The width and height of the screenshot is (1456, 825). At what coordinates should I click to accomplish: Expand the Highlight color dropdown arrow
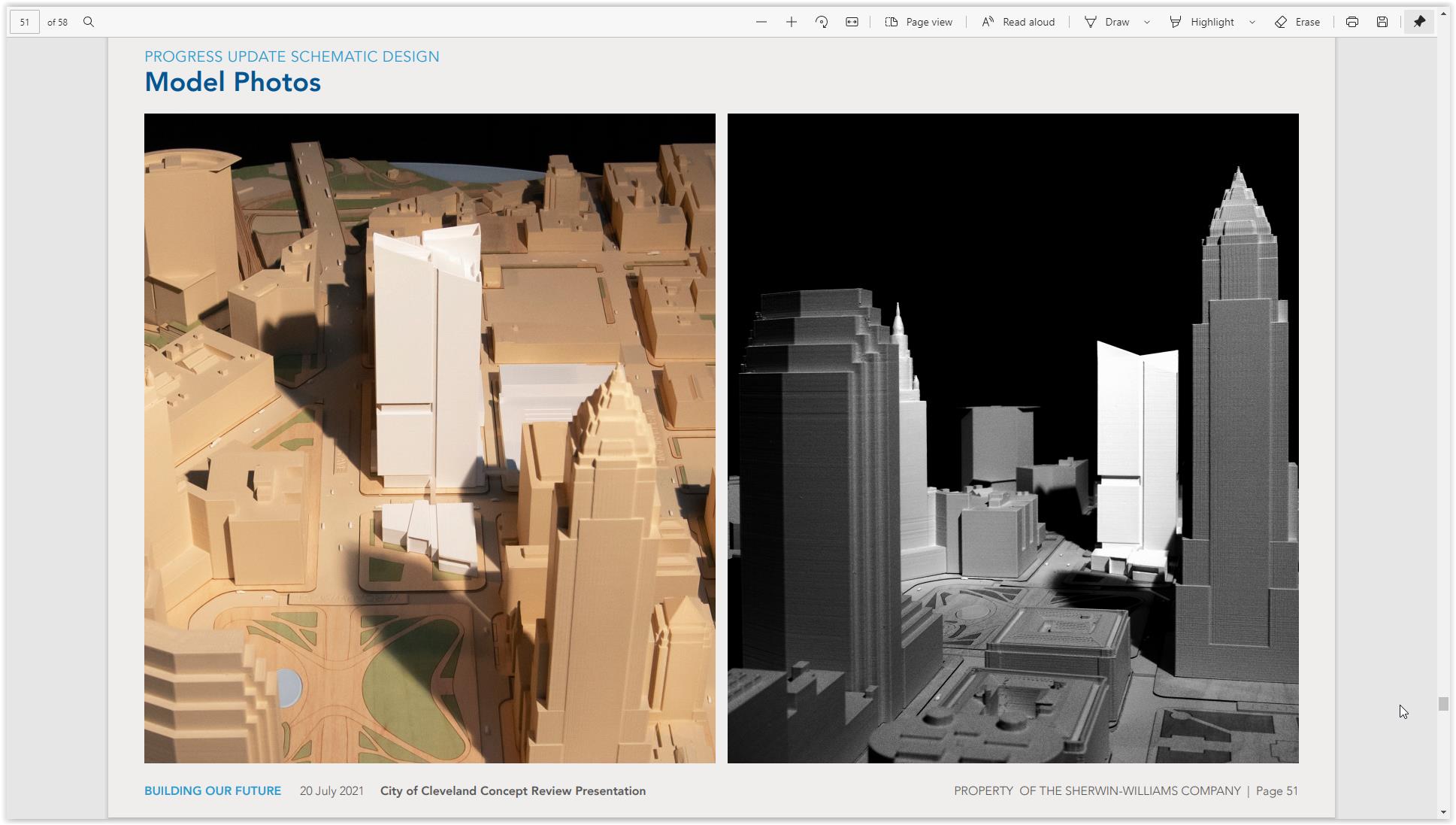(1252, 22)
